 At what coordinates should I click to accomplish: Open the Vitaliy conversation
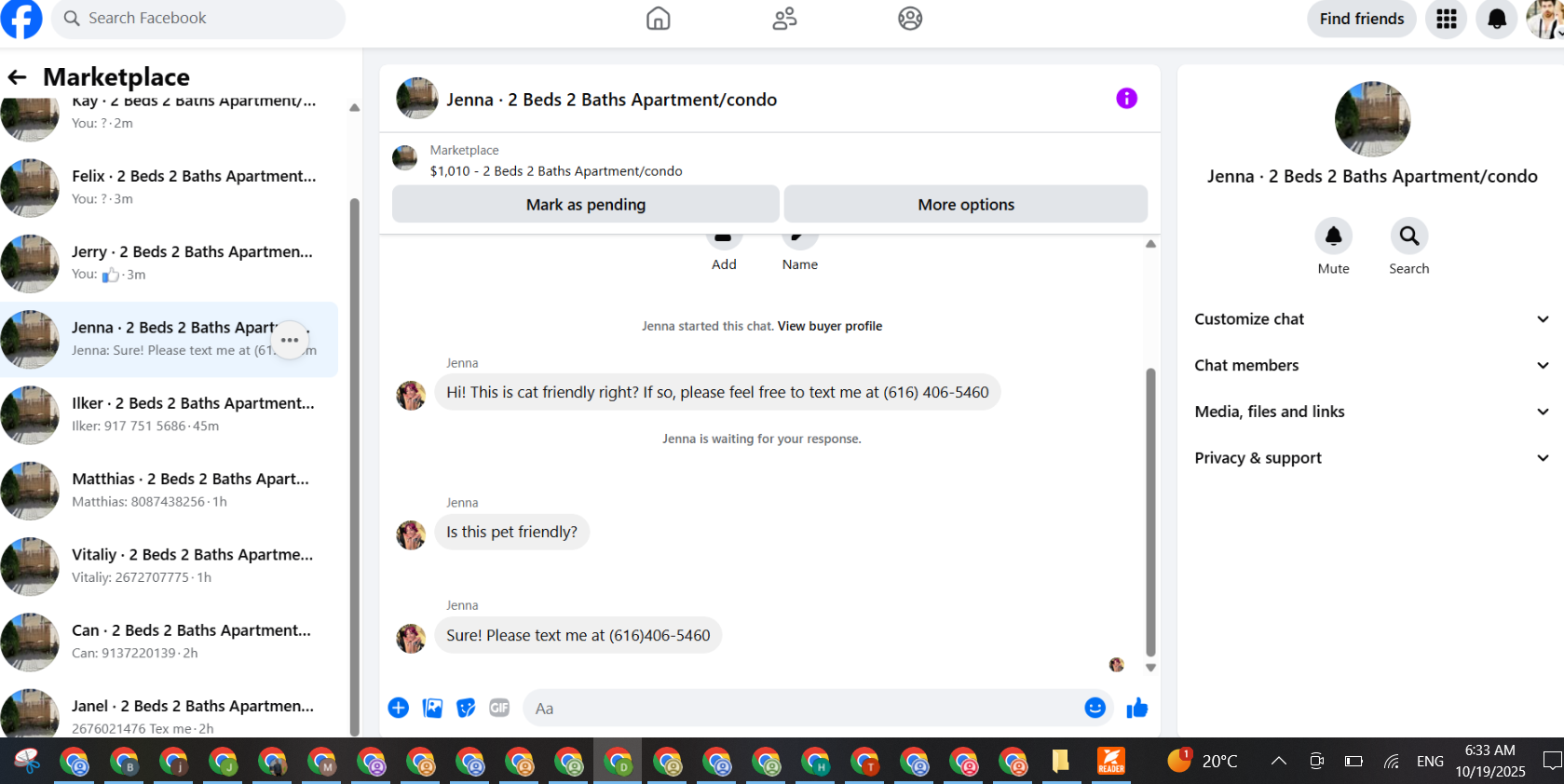[x=170, y=566]
